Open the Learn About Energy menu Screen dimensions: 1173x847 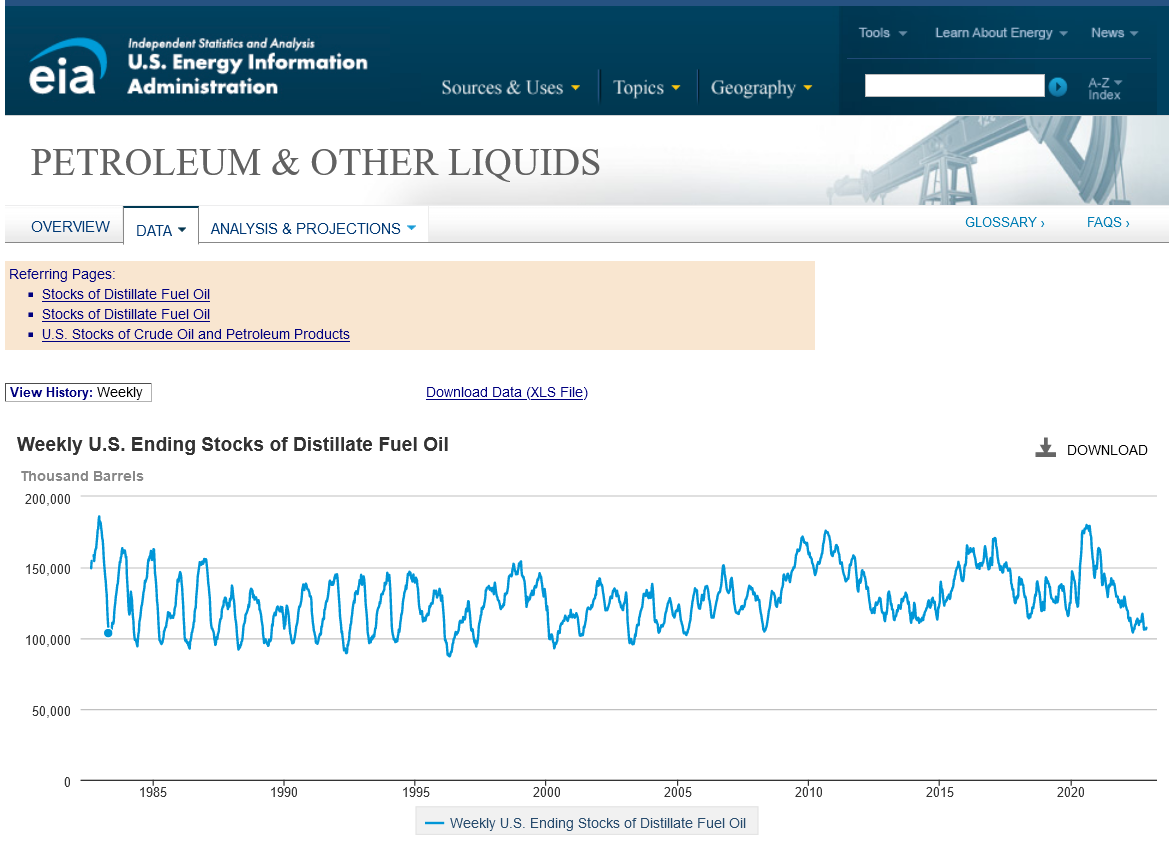[1001, 33]
